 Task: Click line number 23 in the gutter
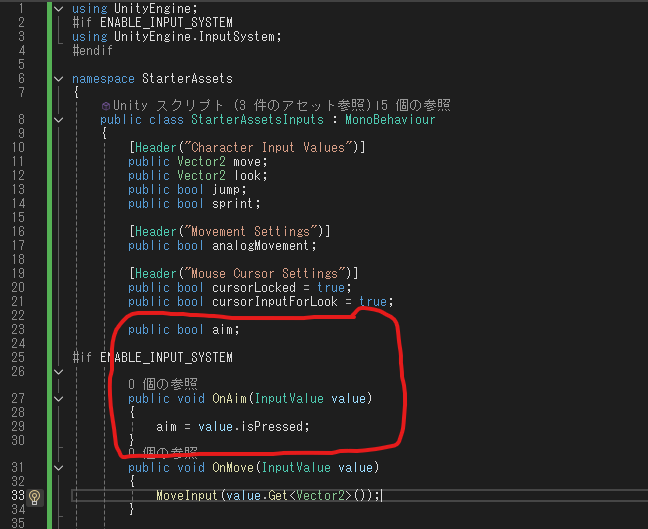[18, 329]
